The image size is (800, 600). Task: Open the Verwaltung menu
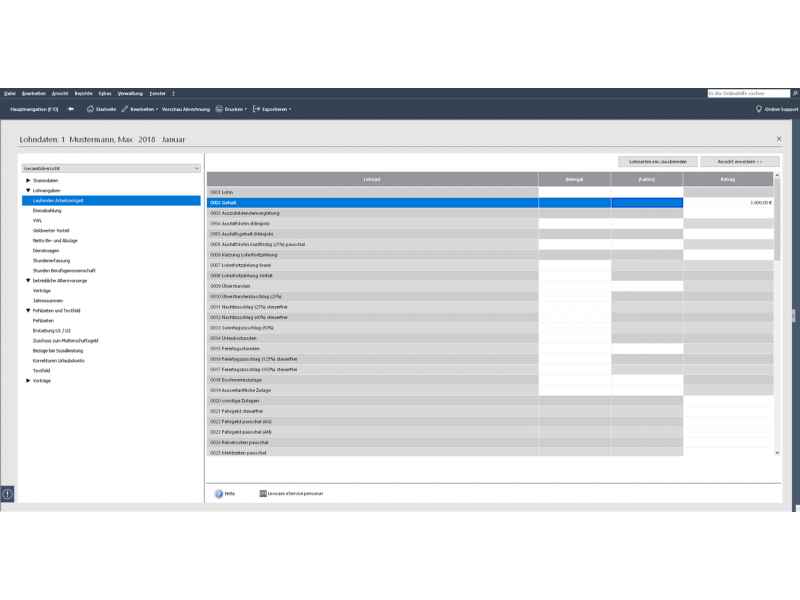130,93
